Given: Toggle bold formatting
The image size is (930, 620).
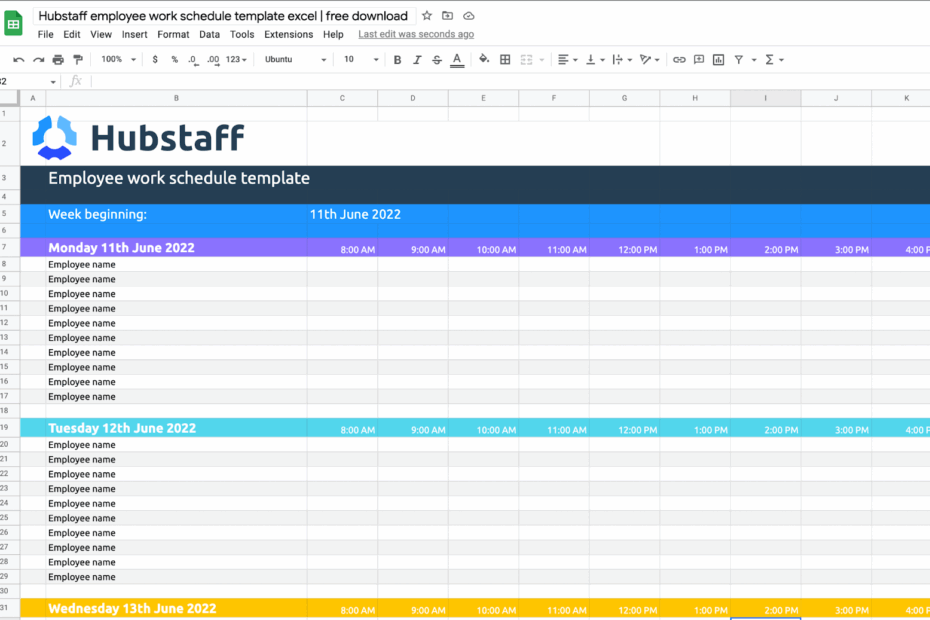Looking at the screenshot, I should (397, 59).
